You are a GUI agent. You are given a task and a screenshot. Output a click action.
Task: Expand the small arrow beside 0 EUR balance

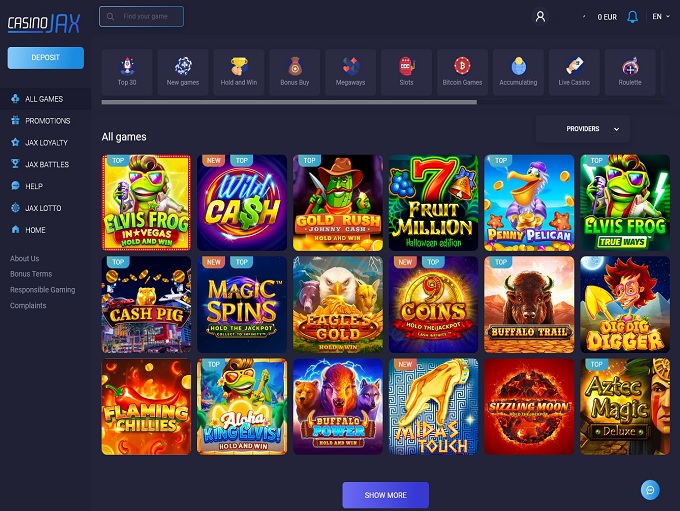[x=584, y=16]
